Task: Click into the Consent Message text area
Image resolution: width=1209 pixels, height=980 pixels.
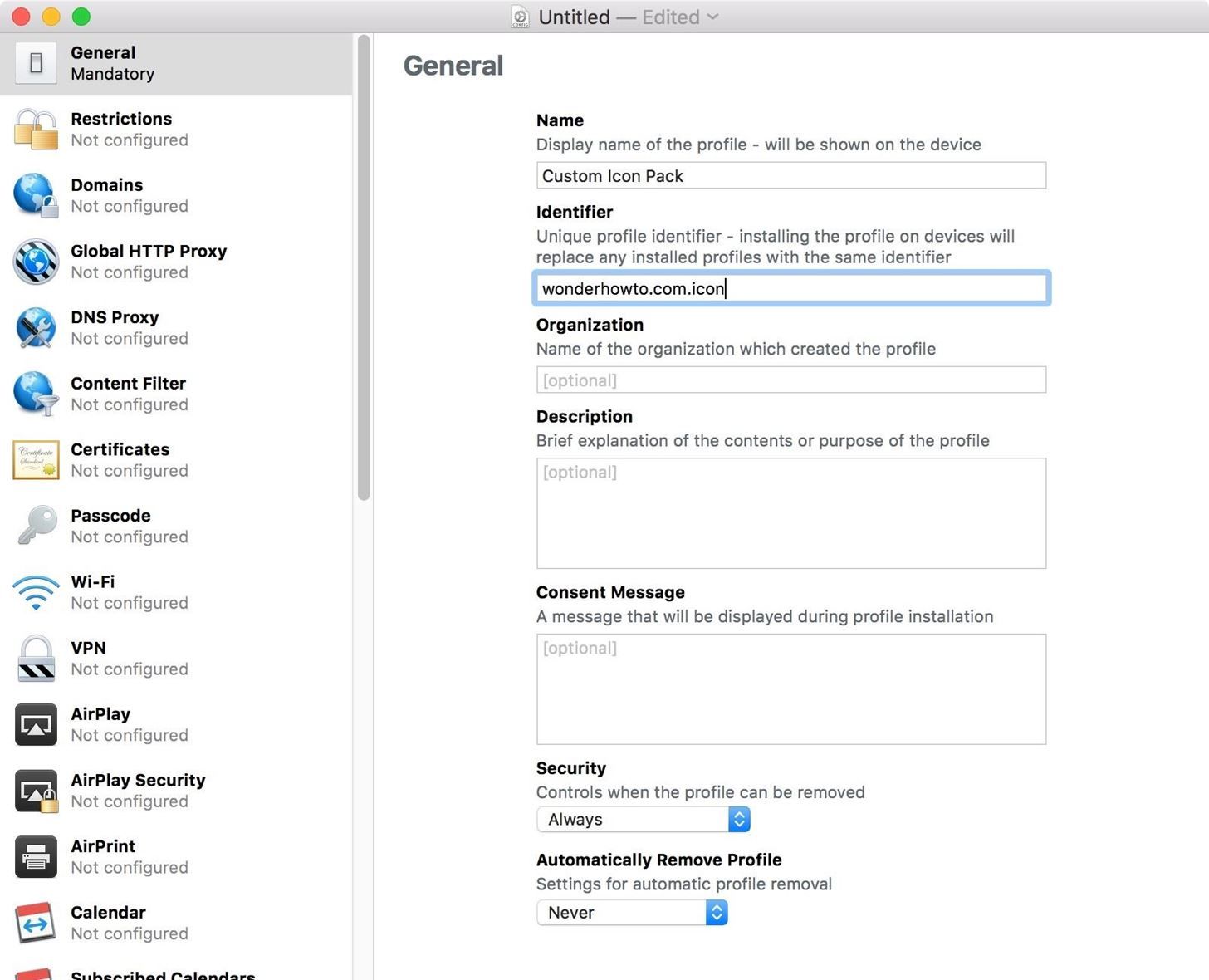Action: coord(790,689)
